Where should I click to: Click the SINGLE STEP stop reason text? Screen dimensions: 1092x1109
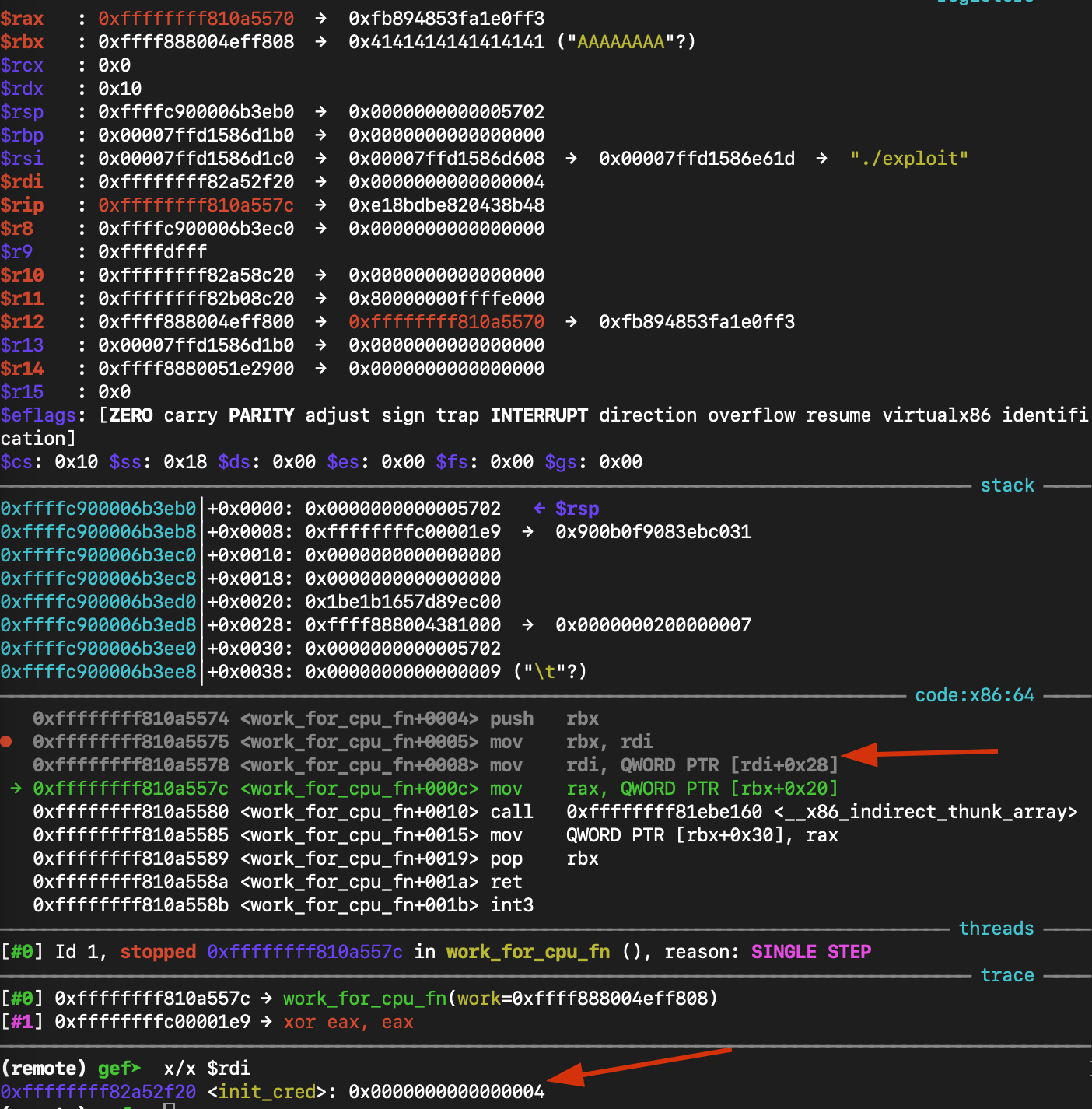point(810,952)
